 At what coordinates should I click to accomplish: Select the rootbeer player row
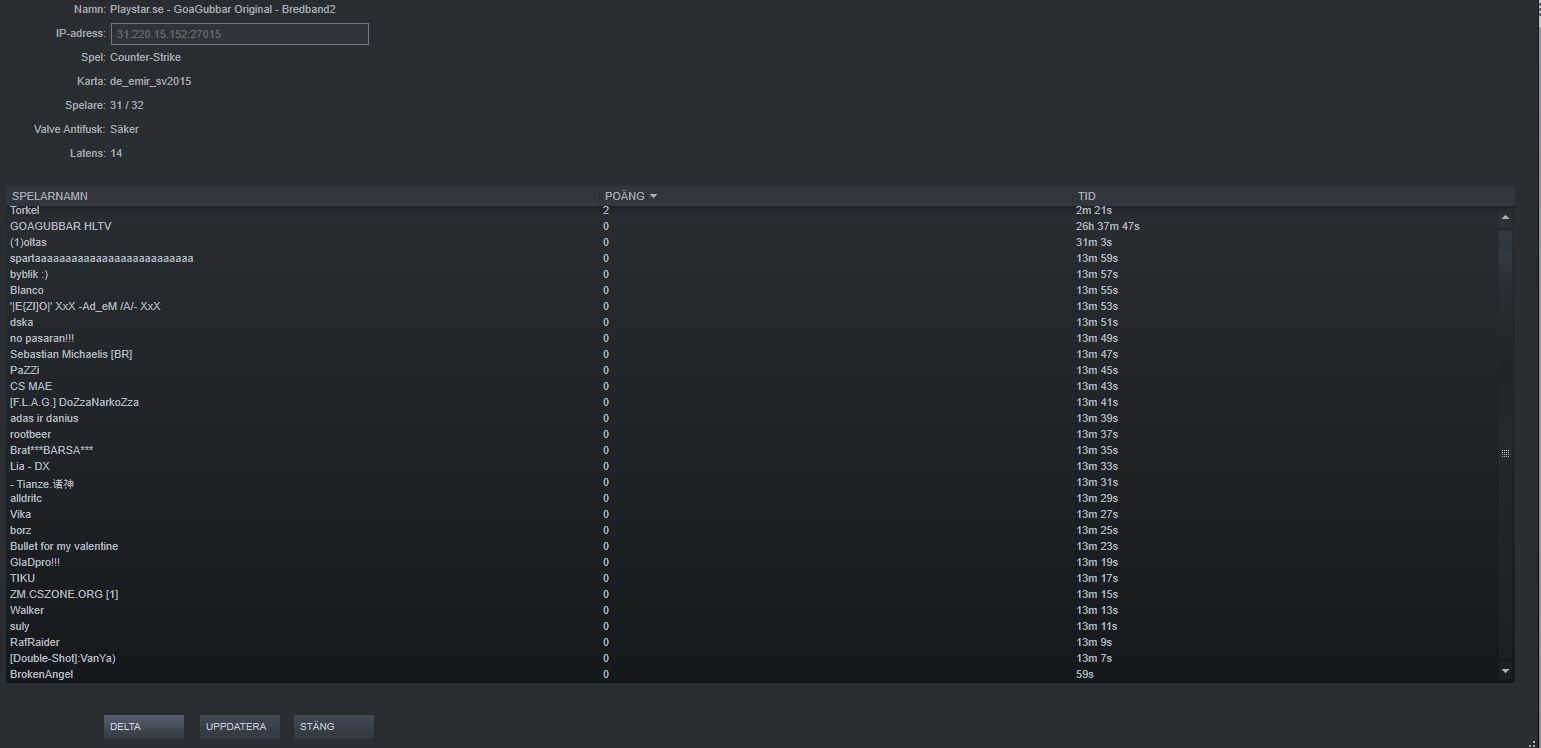click(x=30, y=435)
